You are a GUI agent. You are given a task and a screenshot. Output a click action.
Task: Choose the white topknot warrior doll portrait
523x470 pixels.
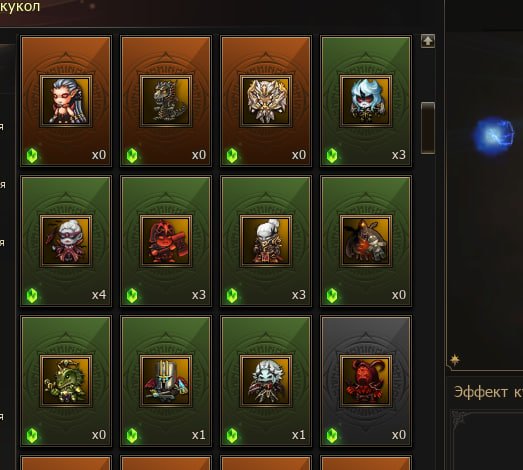[x=266, y=241]
